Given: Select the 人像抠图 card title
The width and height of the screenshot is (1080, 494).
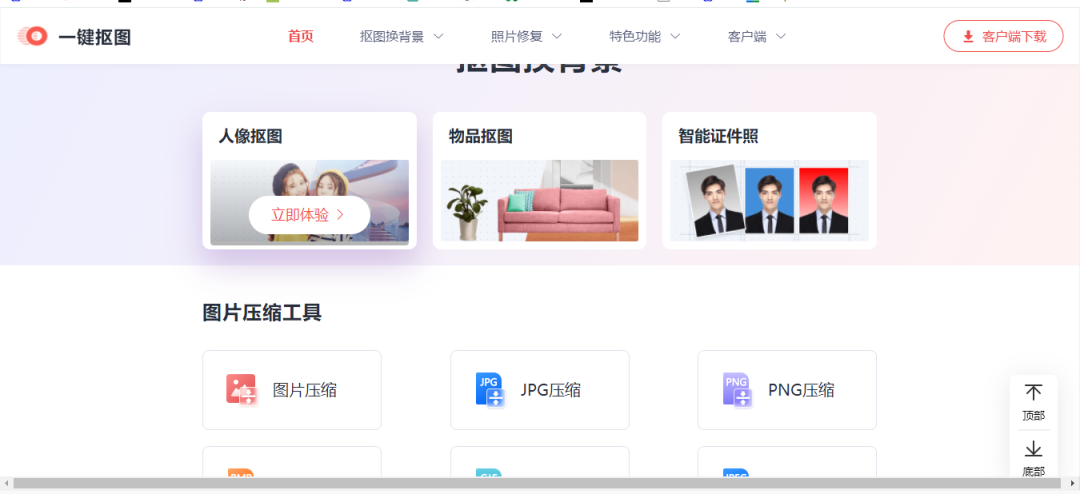Looking at the screenshot, I should [x=251, y=136].
